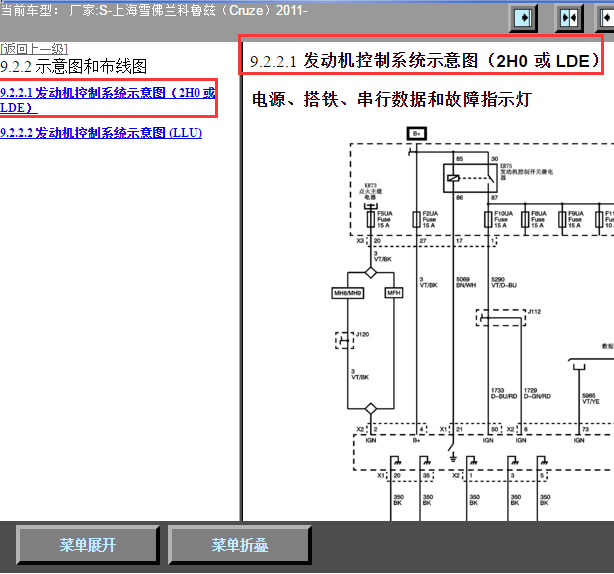This screenshot has height=574, width=614.
Task: Click the F2UA Fuse 15A label
Action: click(430, 219)
